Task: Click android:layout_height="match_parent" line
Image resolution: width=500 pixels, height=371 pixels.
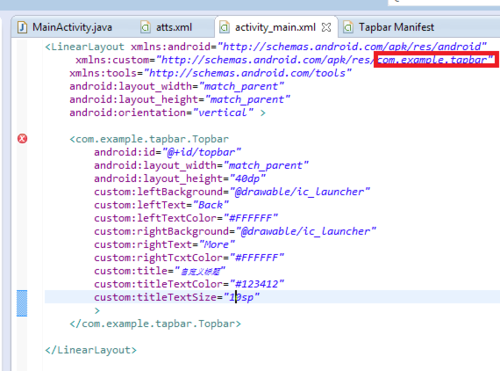Action: tap(180, 99)
